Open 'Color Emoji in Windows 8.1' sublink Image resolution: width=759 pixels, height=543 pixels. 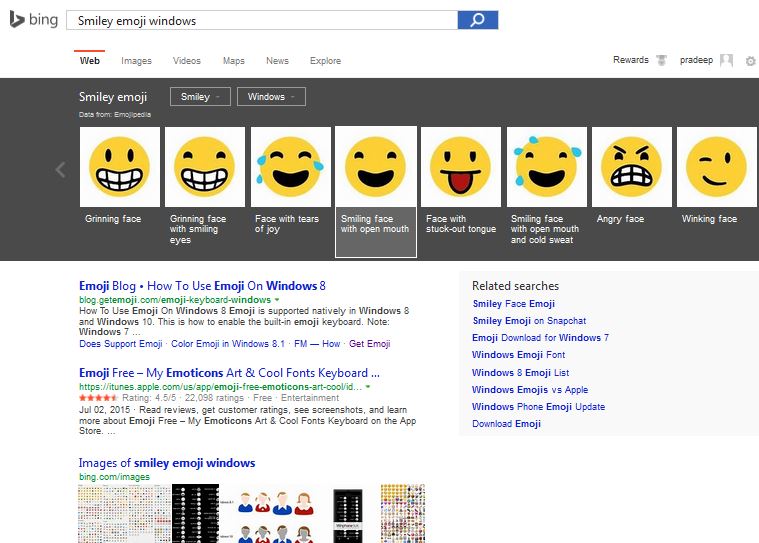click(x=228, y=344)
